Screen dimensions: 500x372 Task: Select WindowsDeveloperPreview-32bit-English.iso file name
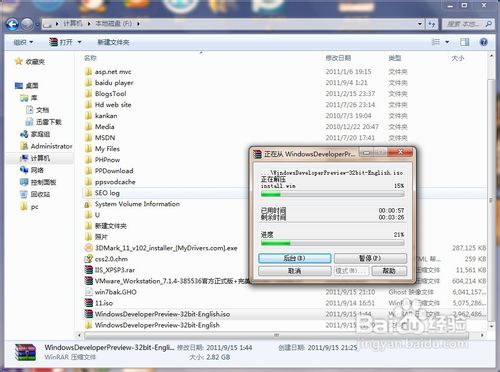click(x=162, y=314)
